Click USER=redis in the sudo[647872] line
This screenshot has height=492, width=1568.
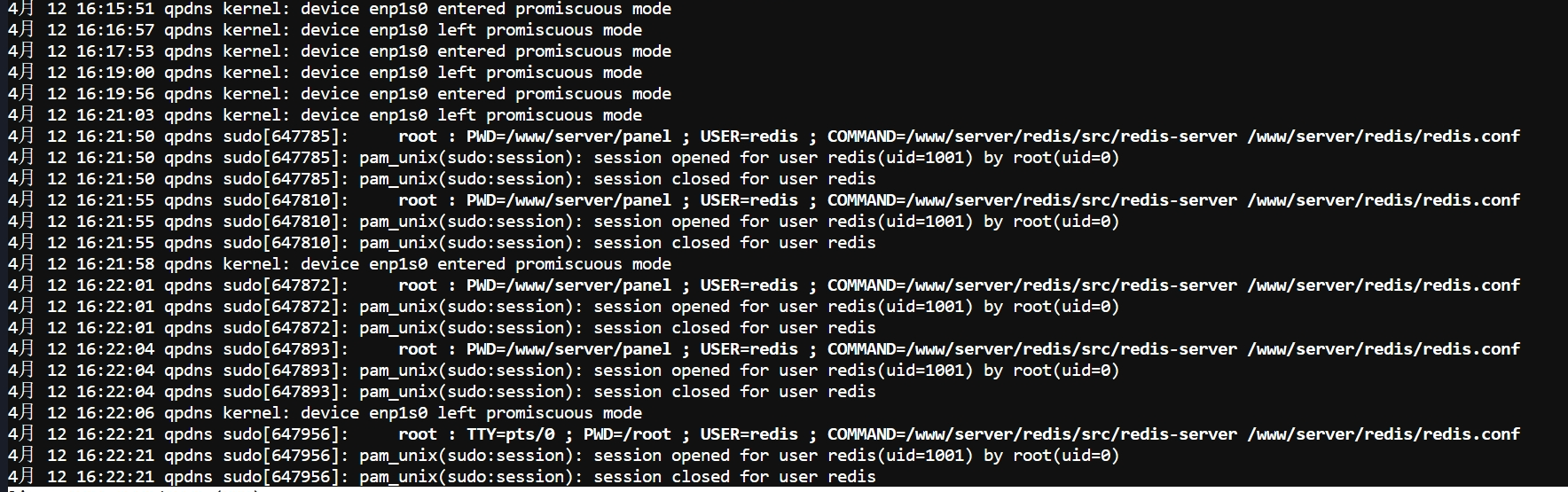click(x=749, y=285)
